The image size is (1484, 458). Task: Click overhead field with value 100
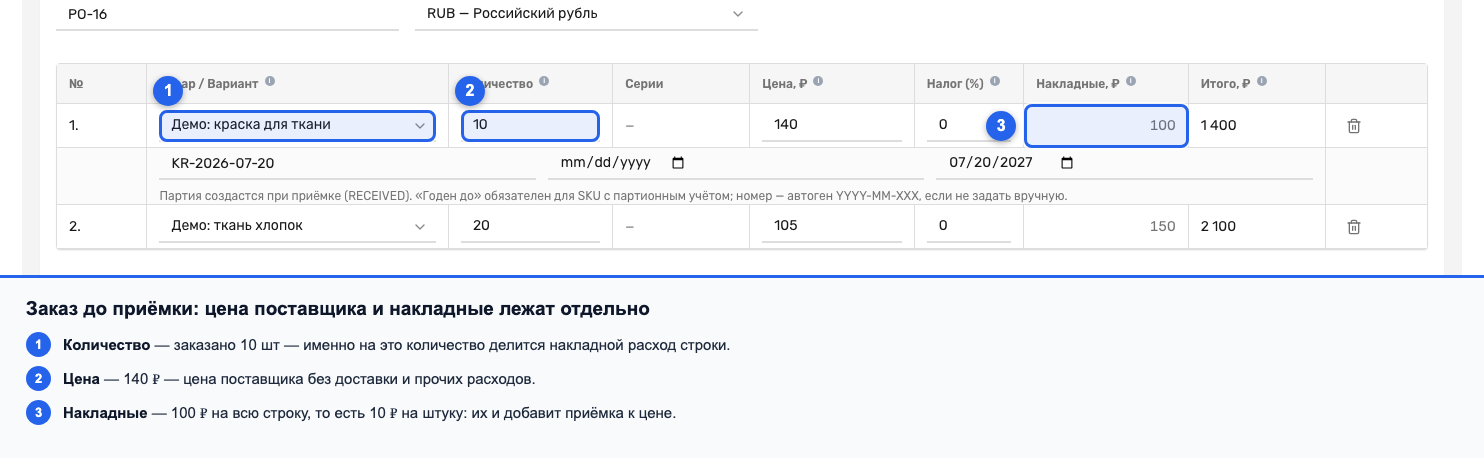[x=1106, y=126]
